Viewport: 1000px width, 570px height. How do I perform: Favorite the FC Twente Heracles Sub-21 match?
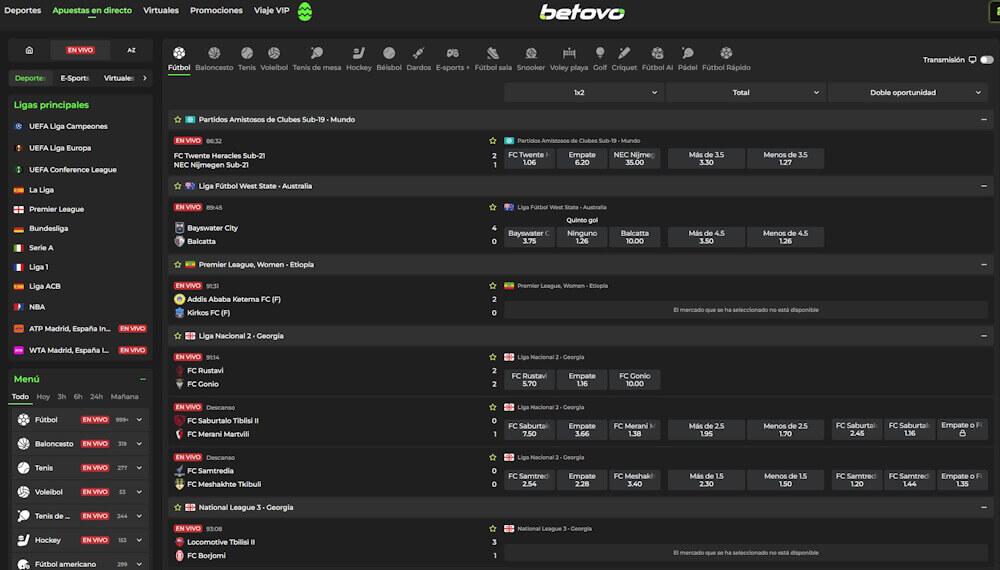click(x=492, y=141)
